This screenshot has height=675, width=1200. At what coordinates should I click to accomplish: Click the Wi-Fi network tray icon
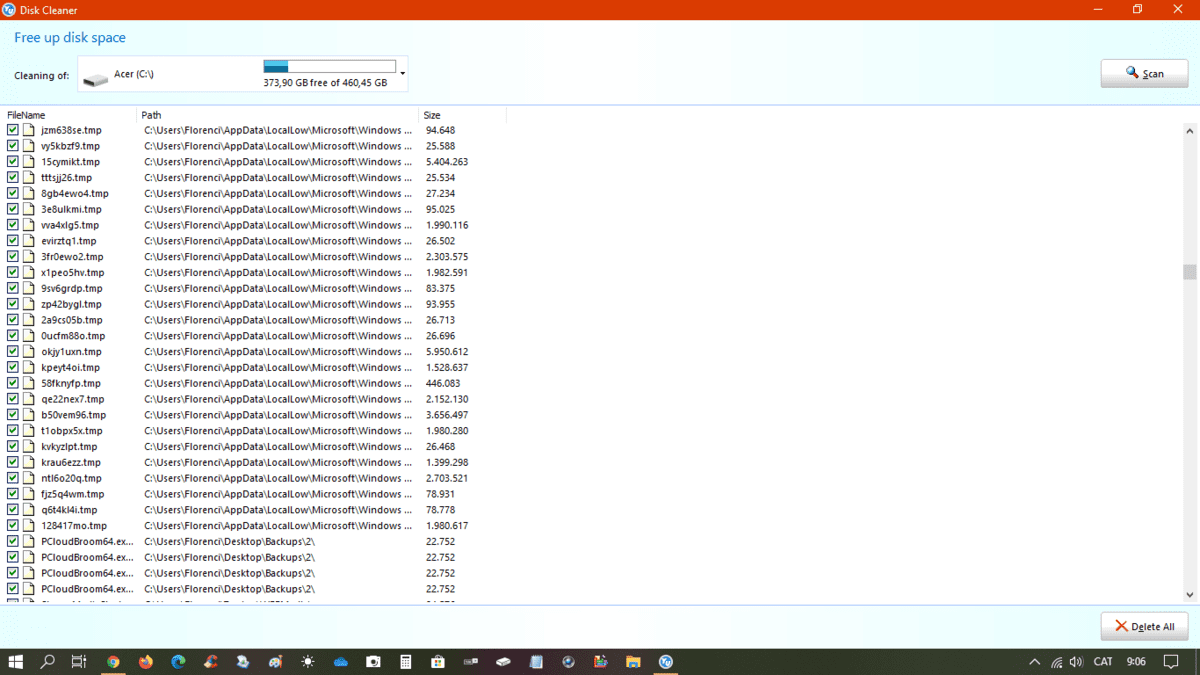[1056, 662]
